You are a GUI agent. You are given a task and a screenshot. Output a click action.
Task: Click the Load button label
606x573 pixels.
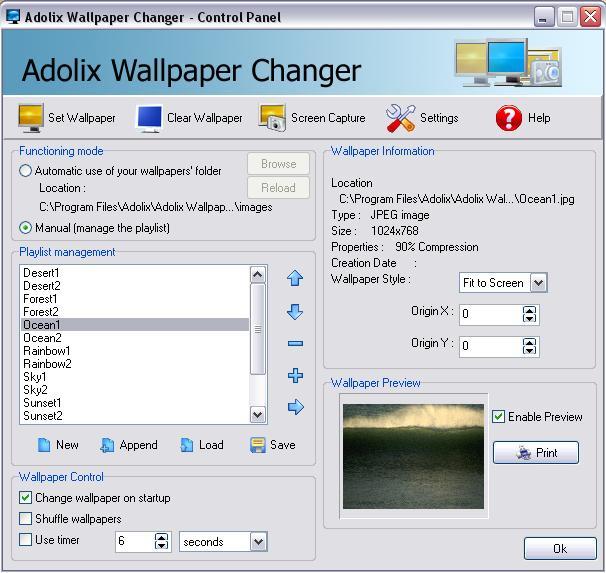pyautogui.click(x=211, y=445)
